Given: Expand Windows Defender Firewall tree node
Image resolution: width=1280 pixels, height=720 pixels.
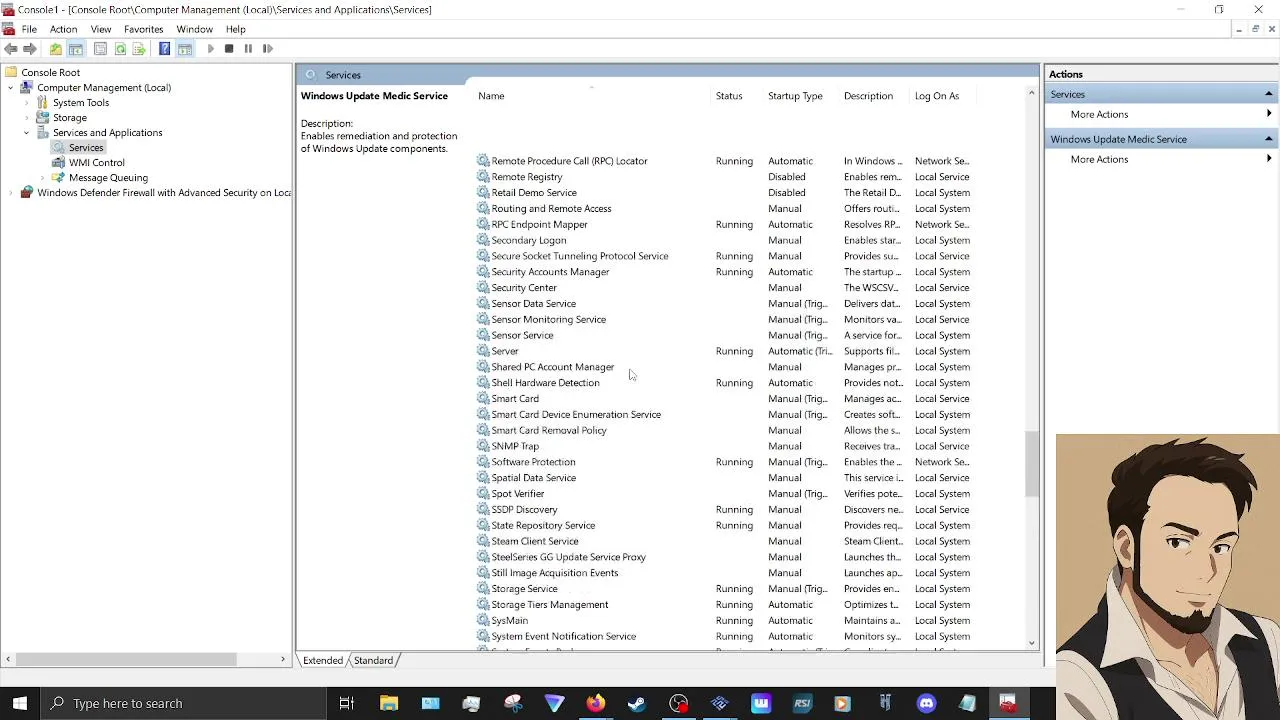Looking at the screenshot, I should (x=11, y=192).
